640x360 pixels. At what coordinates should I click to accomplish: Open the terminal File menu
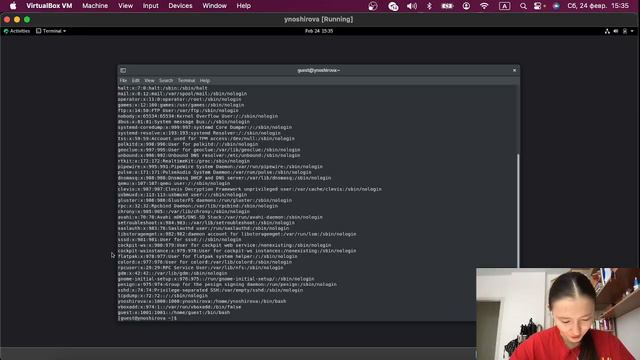(x=123, y=81)
